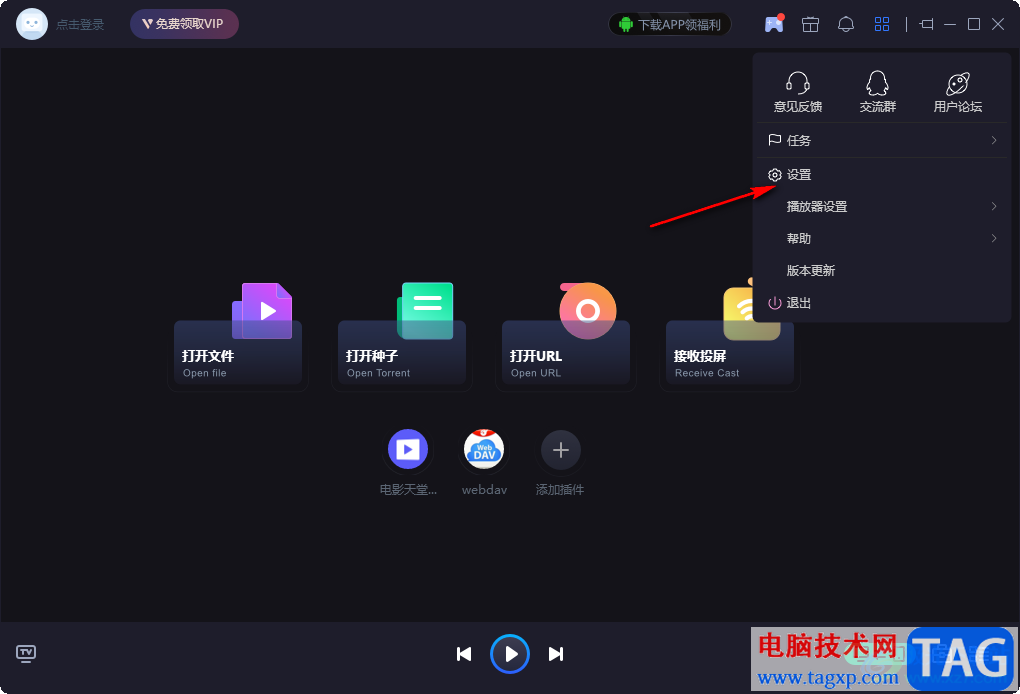
Task: Click the green Open Torrent icon
Action: pyautogui.click(x=425, y=310)
